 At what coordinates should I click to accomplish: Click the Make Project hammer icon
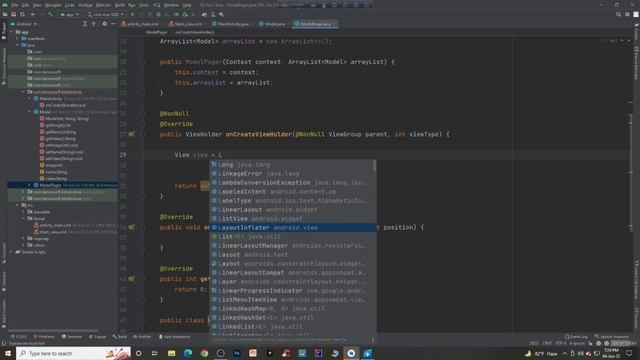(50, 14)
